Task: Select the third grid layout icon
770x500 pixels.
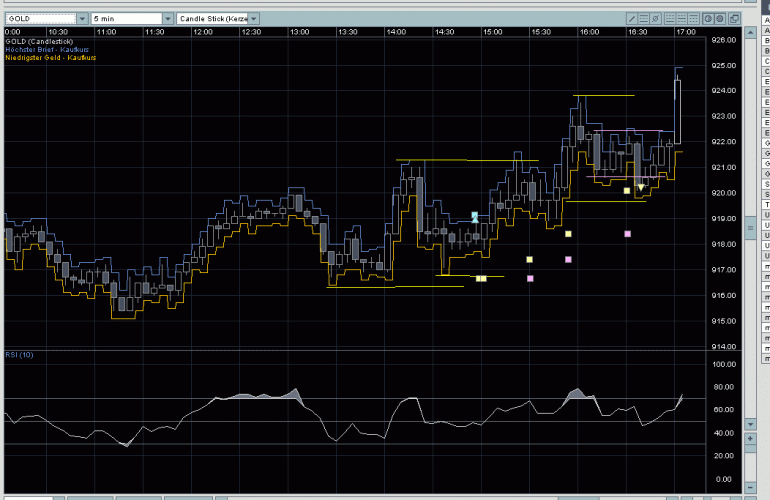Action: pos(694,19)
